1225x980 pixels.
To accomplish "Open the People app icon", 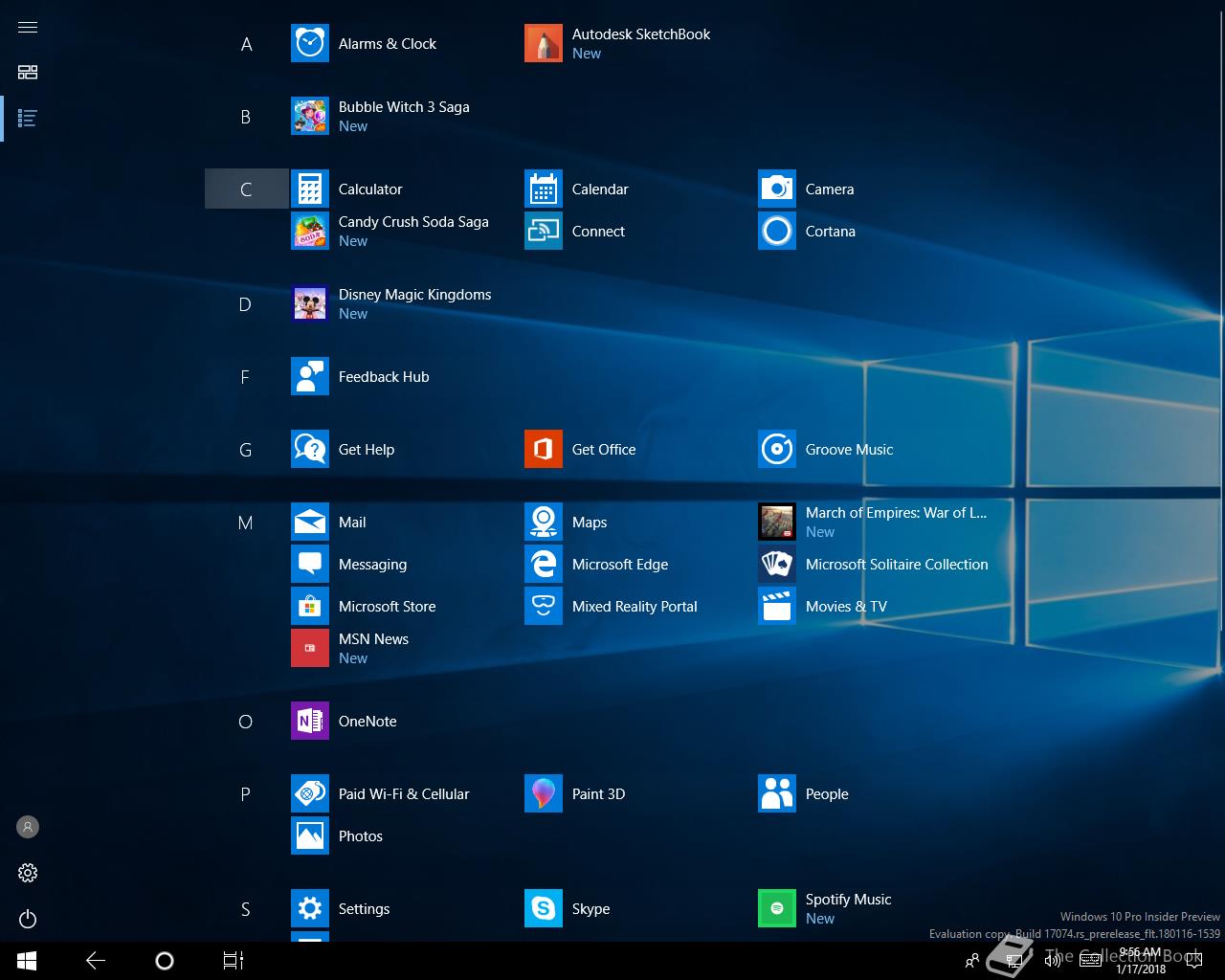I will click(x=777, y=794).
